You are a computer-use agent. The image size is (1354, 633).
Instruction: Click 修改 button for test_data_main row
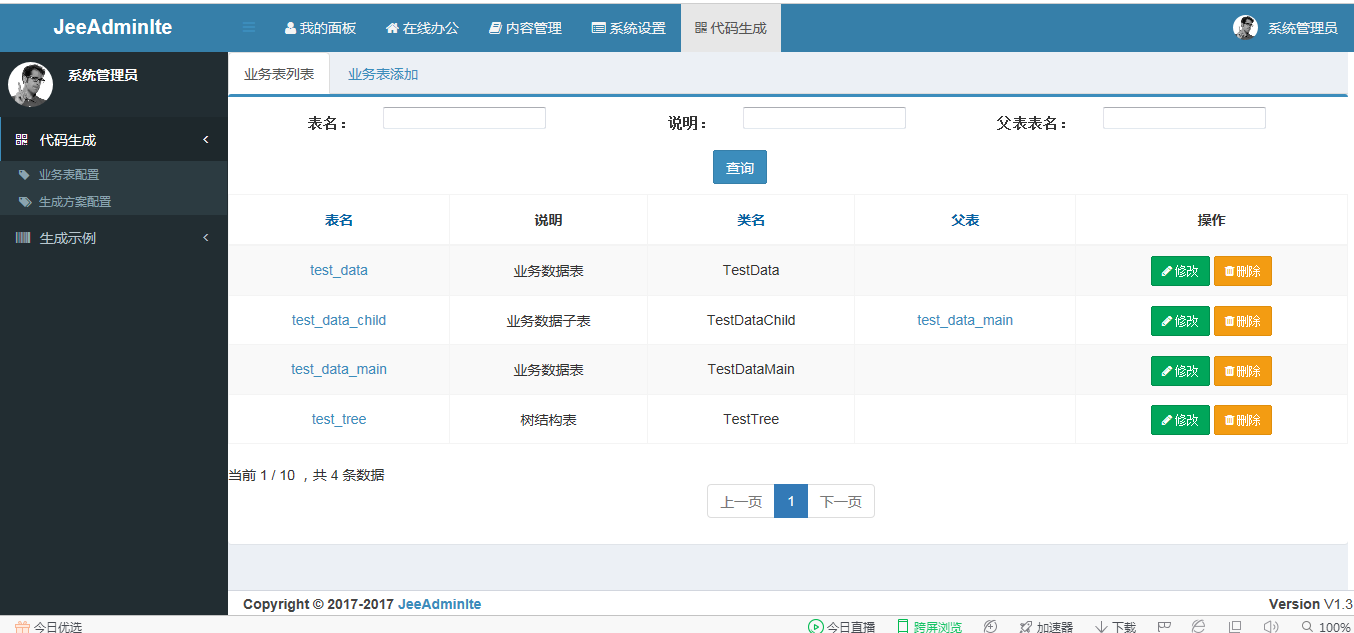pos(1180,371)
